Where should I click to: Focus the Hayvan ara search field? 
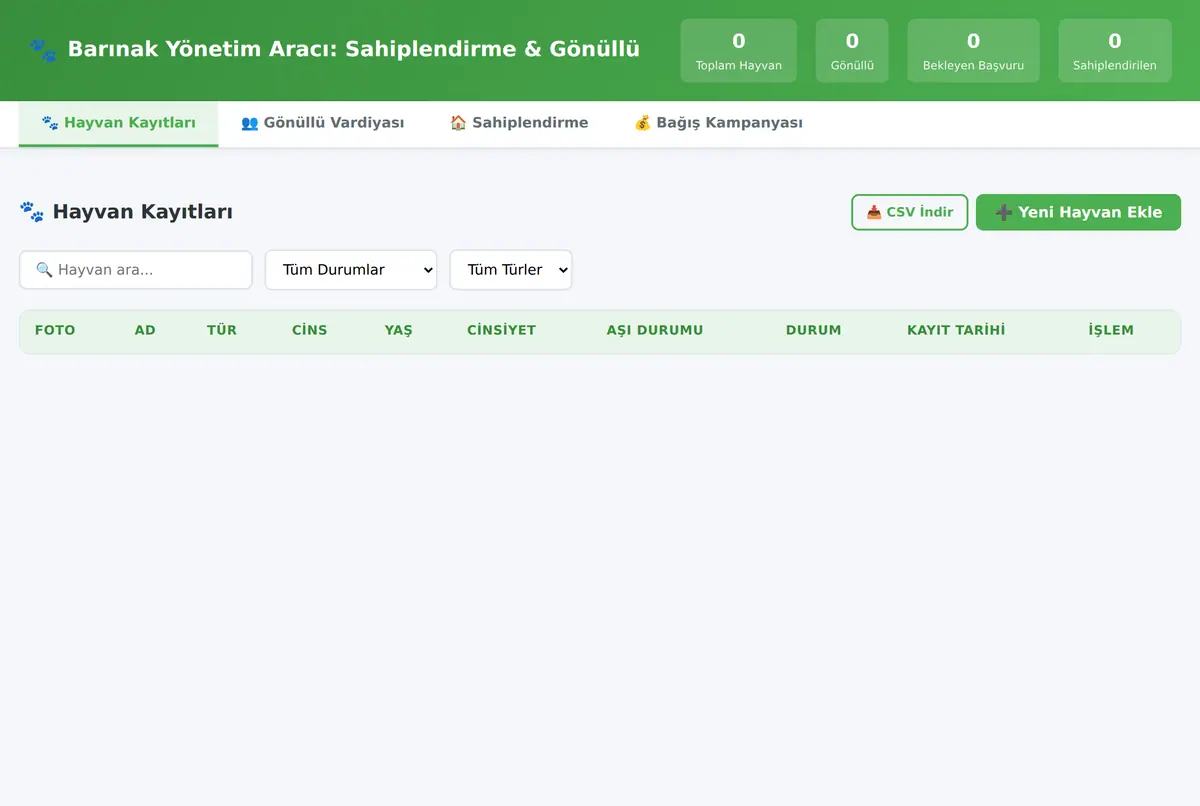[136, 270]
